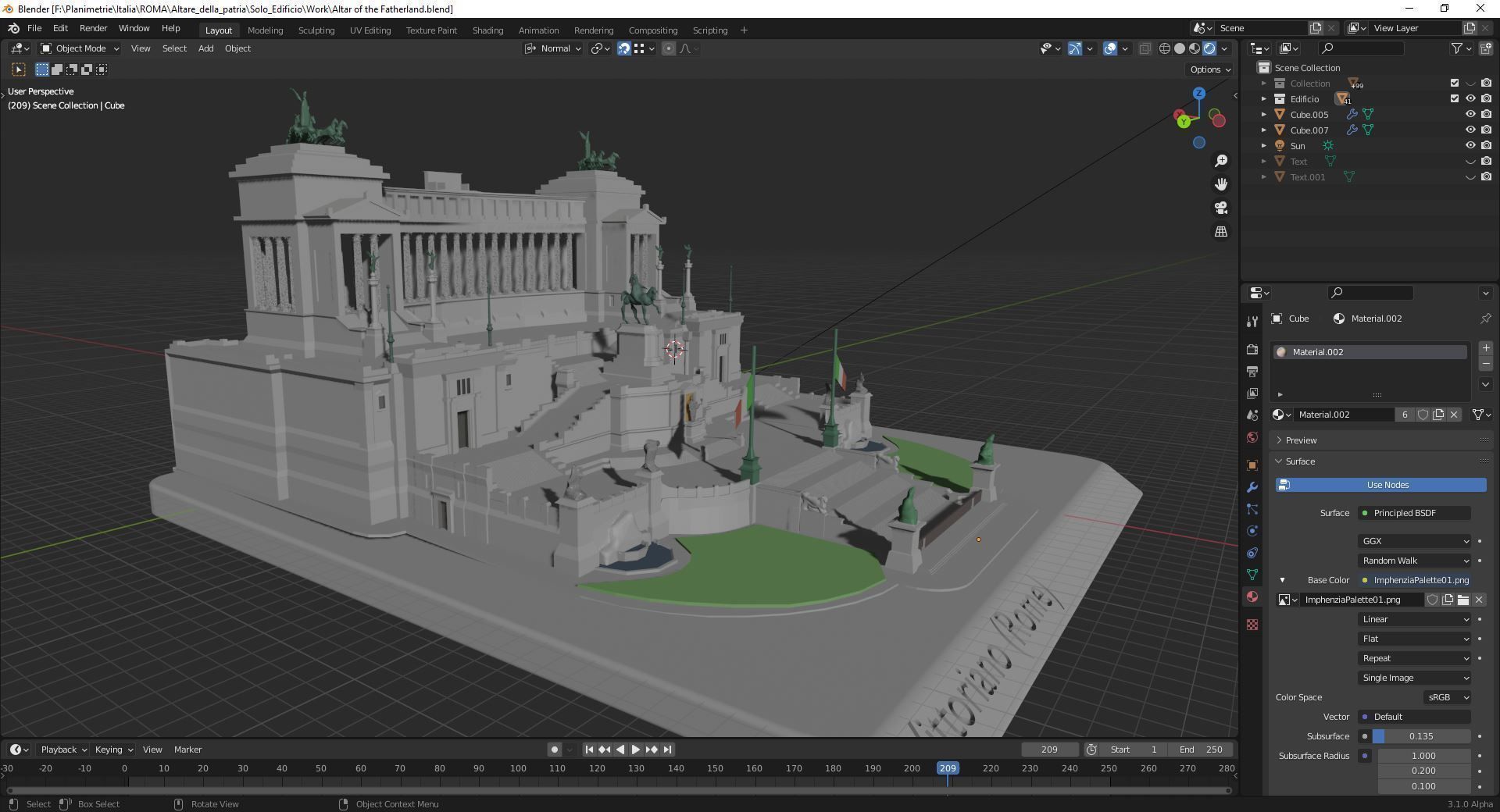This screenshot has height=812, width=1500.
Task: Open the Playback menu in timeline
Action: coord(62,750)
